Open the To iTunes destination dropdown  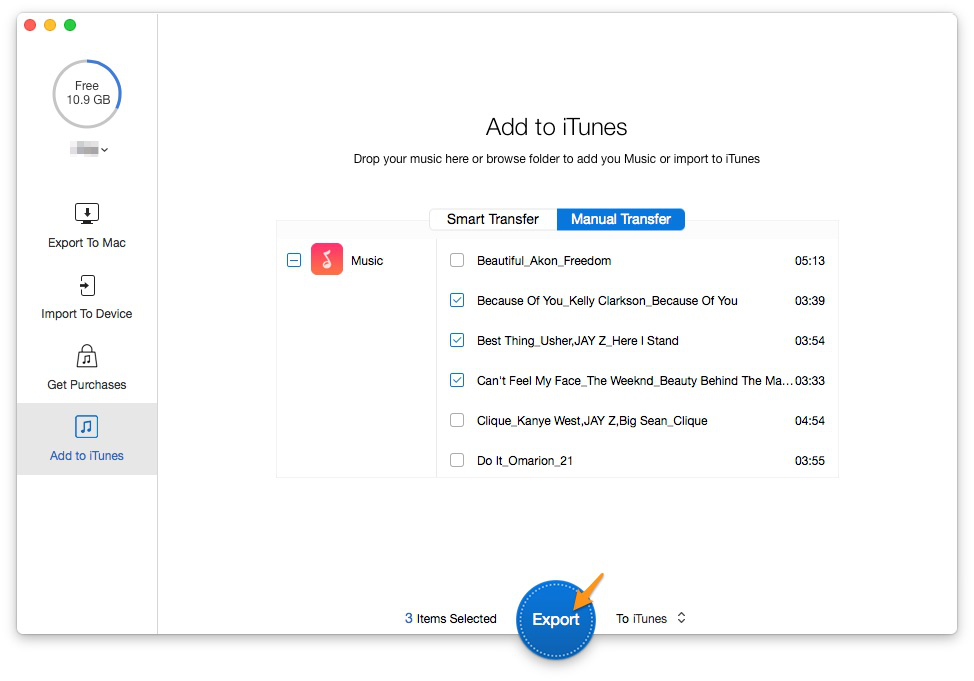tap(650, 618)
